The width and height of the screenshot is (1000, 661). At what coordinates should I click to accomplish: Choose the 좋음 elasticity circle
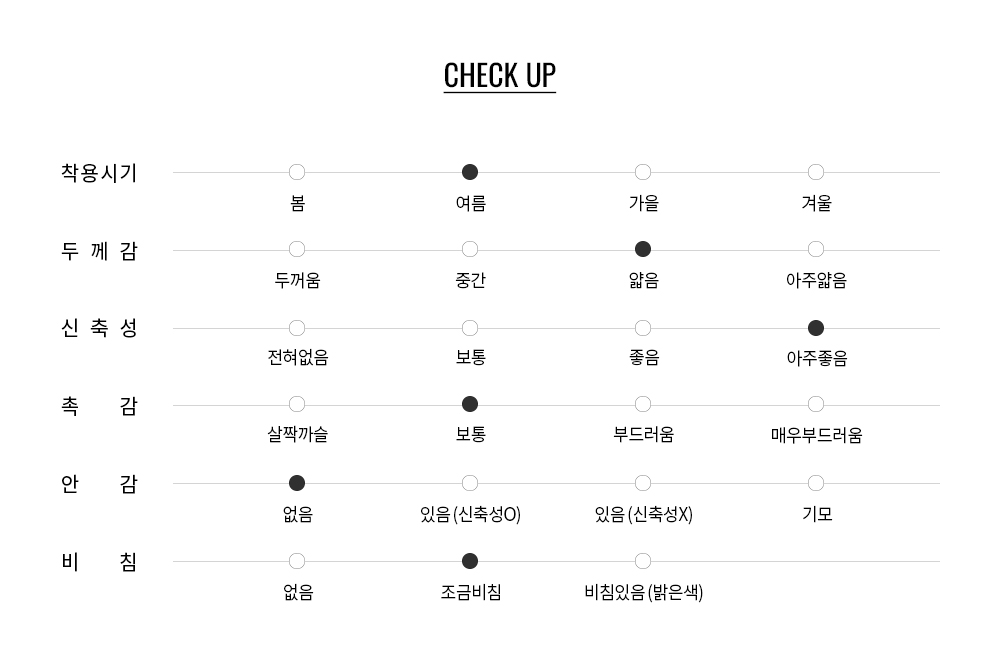click(x=643, y=328)
